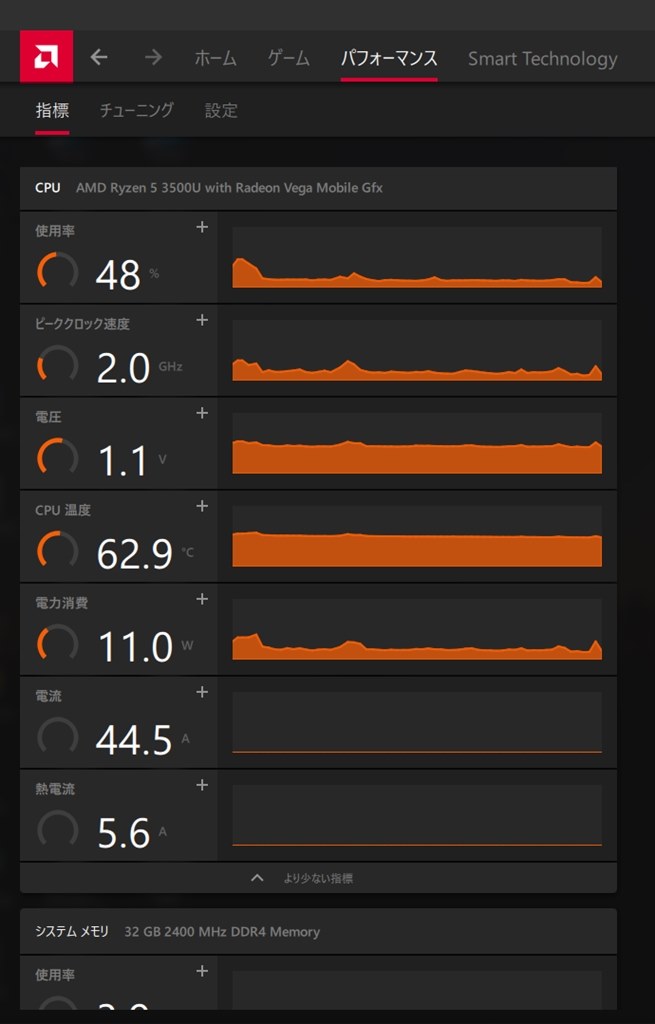Select the 指標 sub-tab
The width and height of the screenshot is (655, 1024).
tap(52, 110)
